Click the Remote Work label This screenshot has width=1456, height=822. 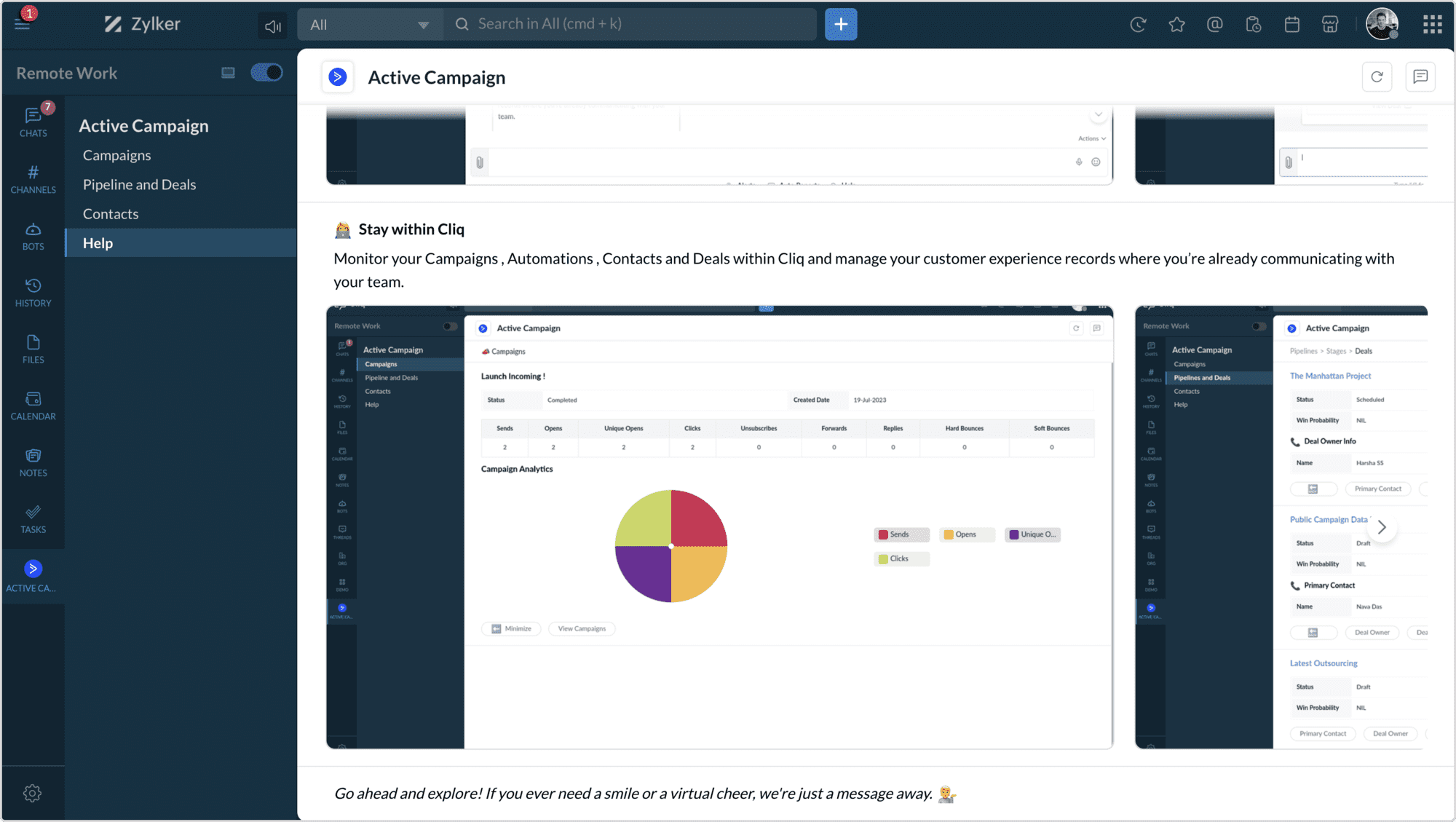[x=67, y=73]
